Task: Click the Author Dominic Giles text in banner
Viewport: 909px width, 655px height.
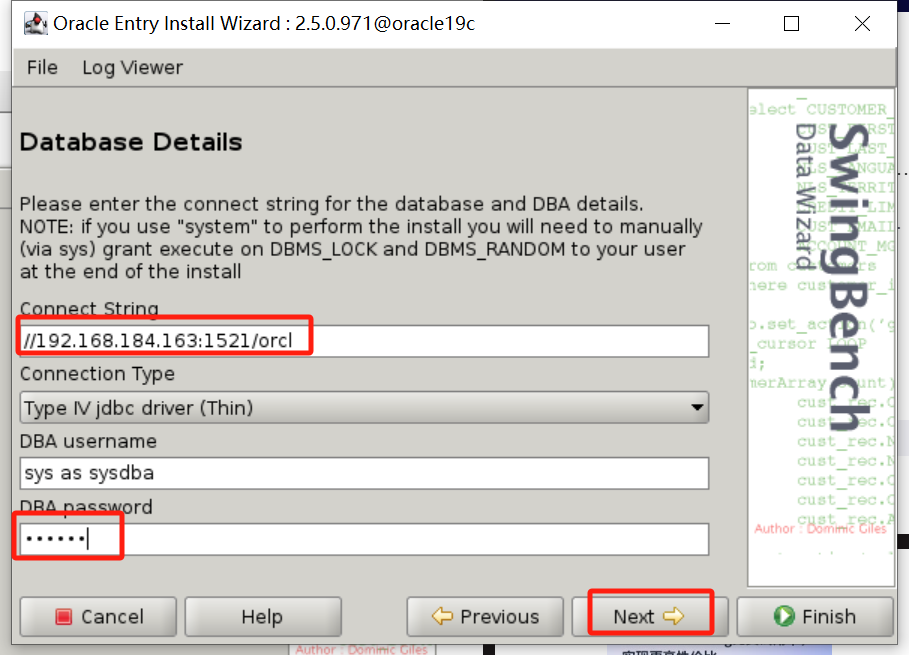Action: pyautogui.click(x=820, y=529)
